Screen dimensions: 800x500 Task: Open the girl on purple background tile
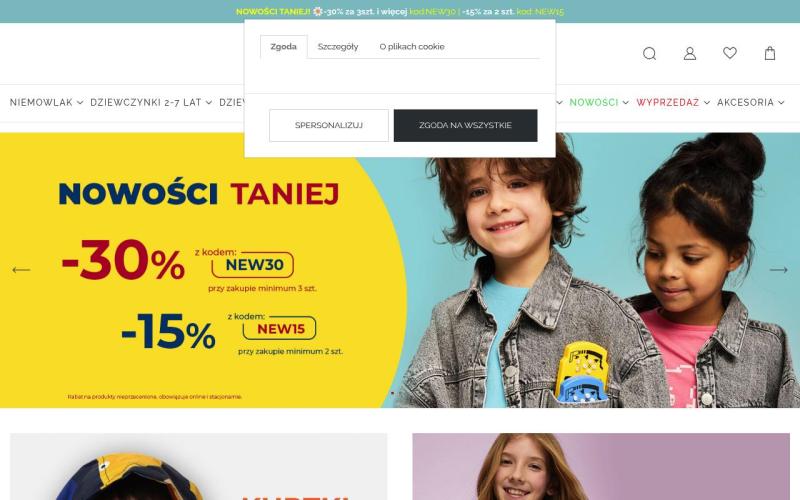(x=601, y=466)
